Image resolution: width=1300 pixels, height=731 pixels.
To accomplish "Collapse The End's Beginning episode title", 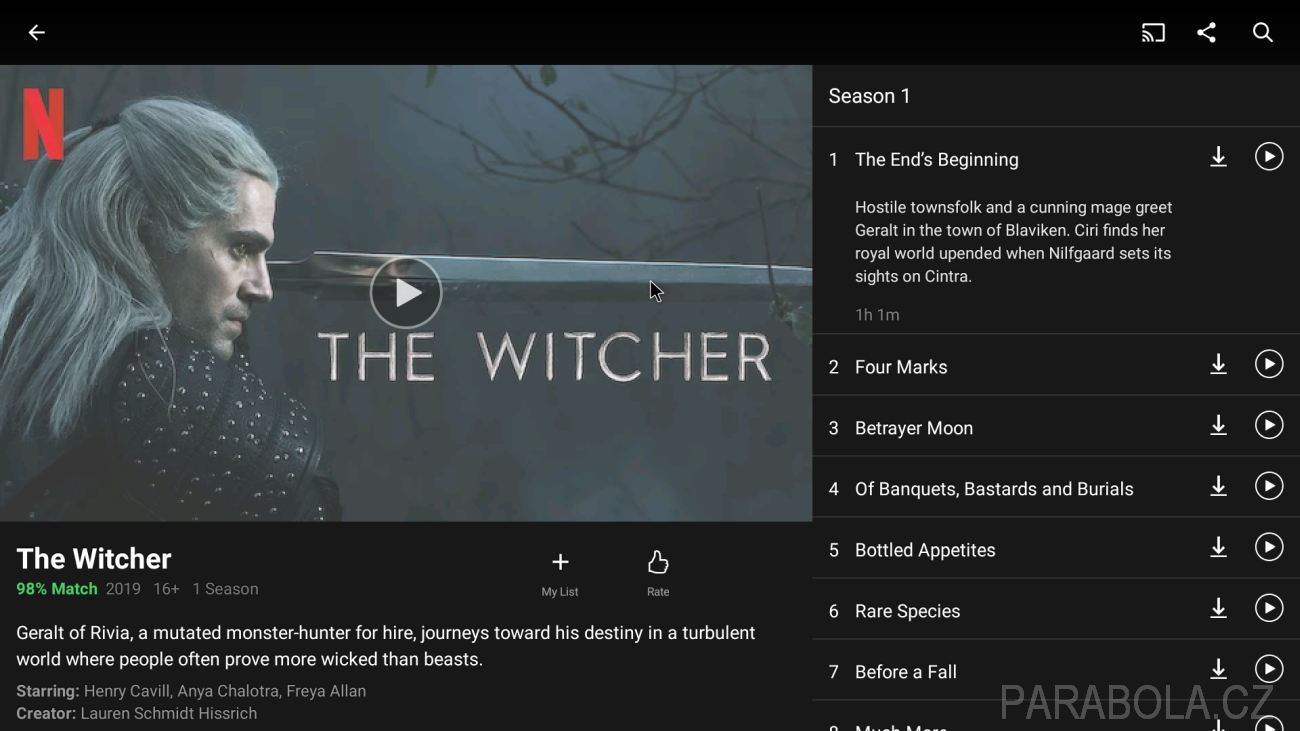I will pos(937,160).
